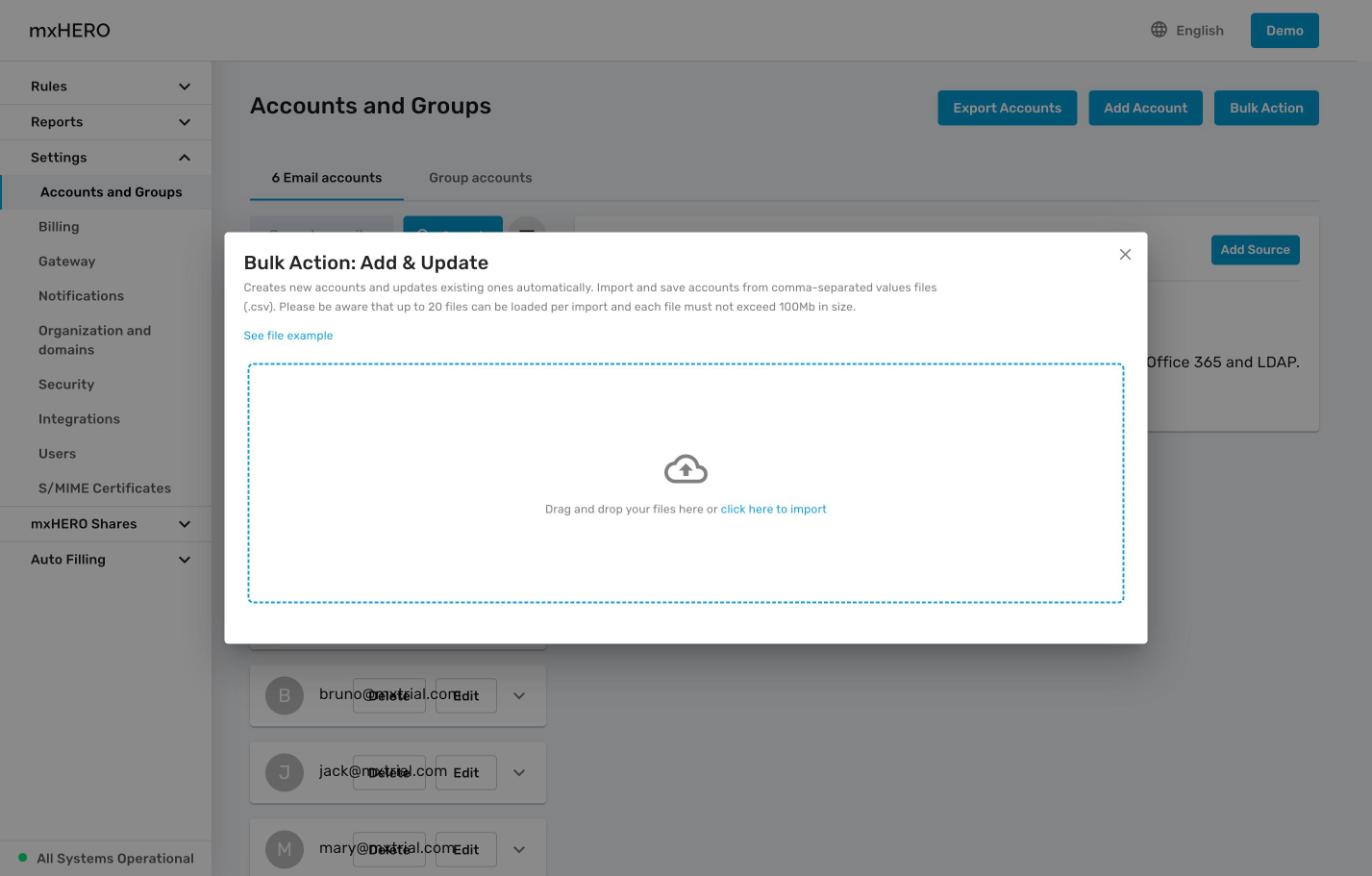This screenshot has width=1372, height=876.
Task: Close the Bulk Action dialog with X
Action: coord(1125,255)
